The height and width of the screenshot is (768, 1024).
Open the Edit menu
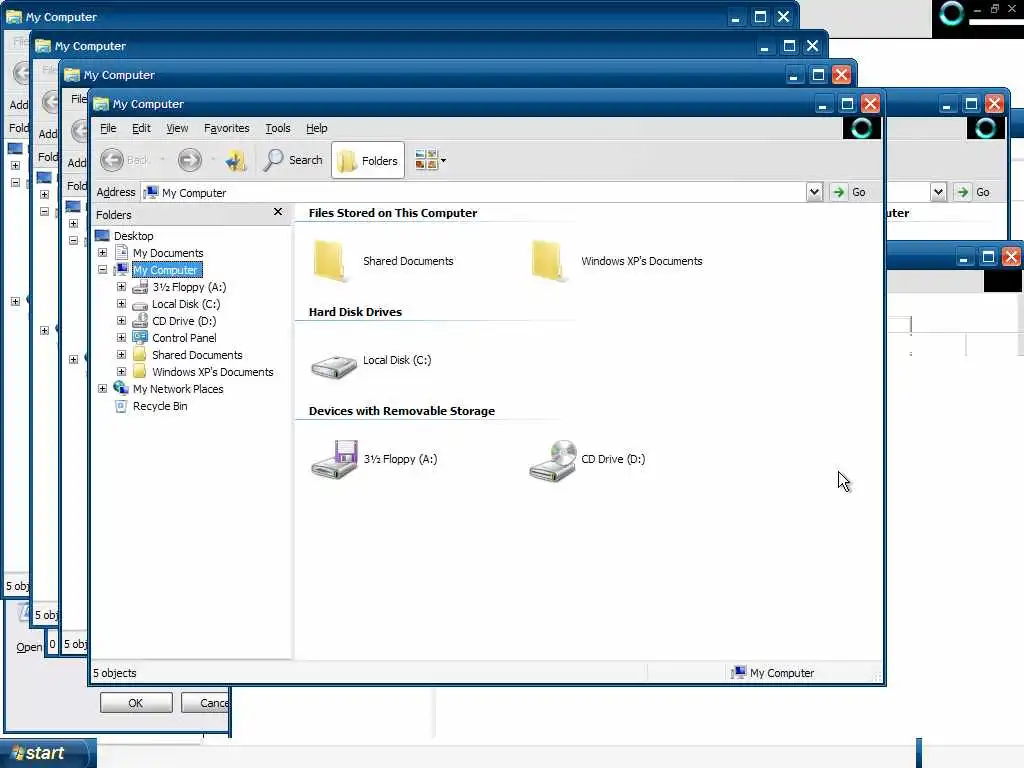pyautogui.click(x=141, y=128)
